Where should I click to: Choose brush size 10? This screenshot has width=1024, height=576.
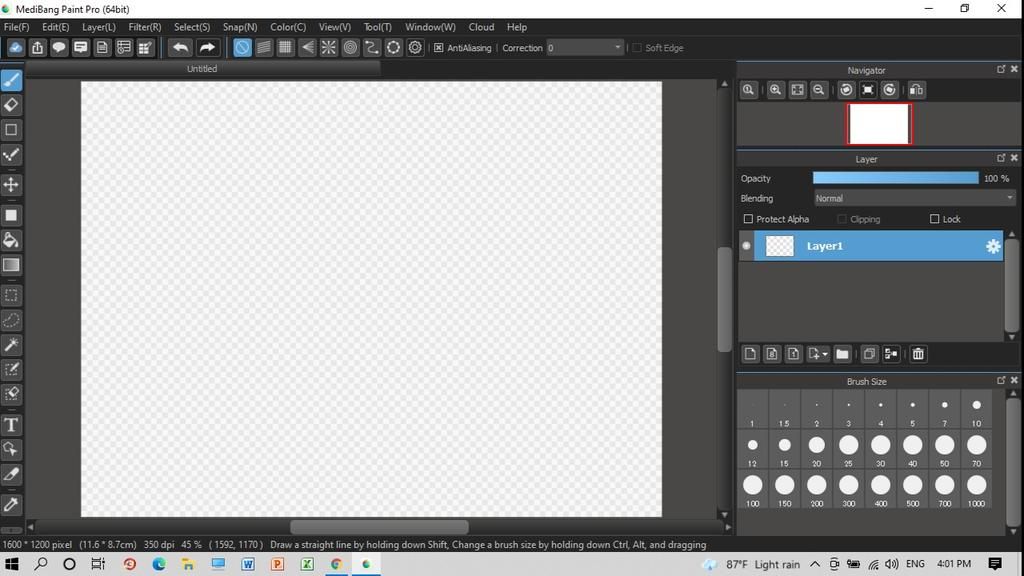[976, 411]
